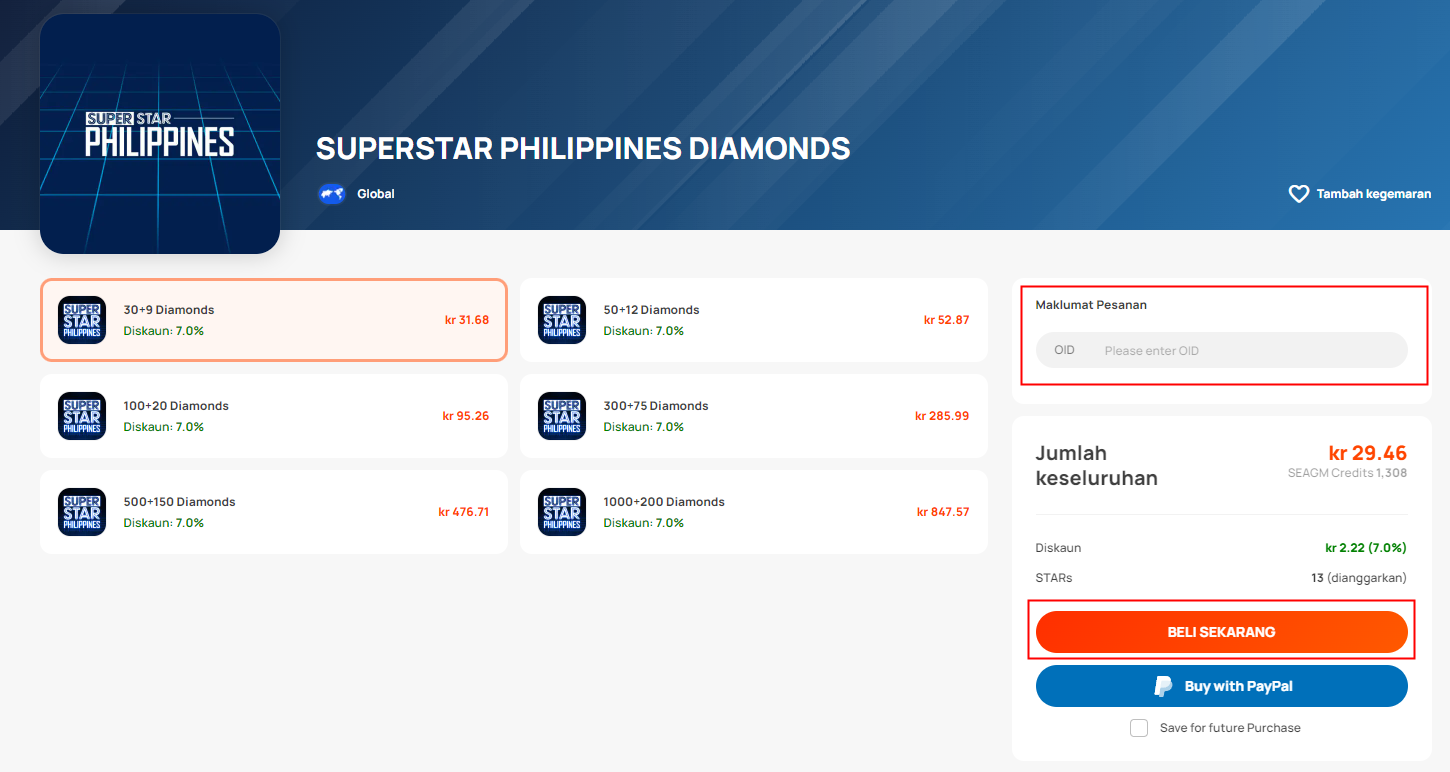
Task: Click the BELI SEKARANG button
Action: [x=1222, y=632]
